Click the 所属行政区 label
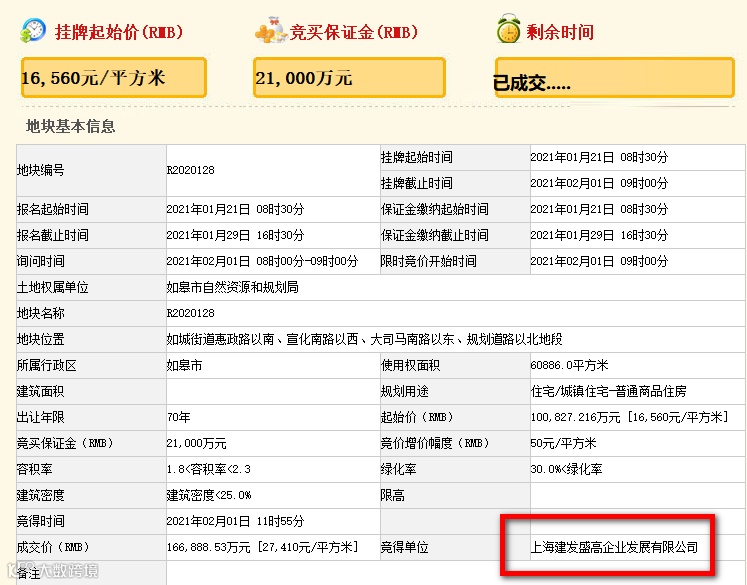Viewport: 747px width, 585px height. pos(47,365)
